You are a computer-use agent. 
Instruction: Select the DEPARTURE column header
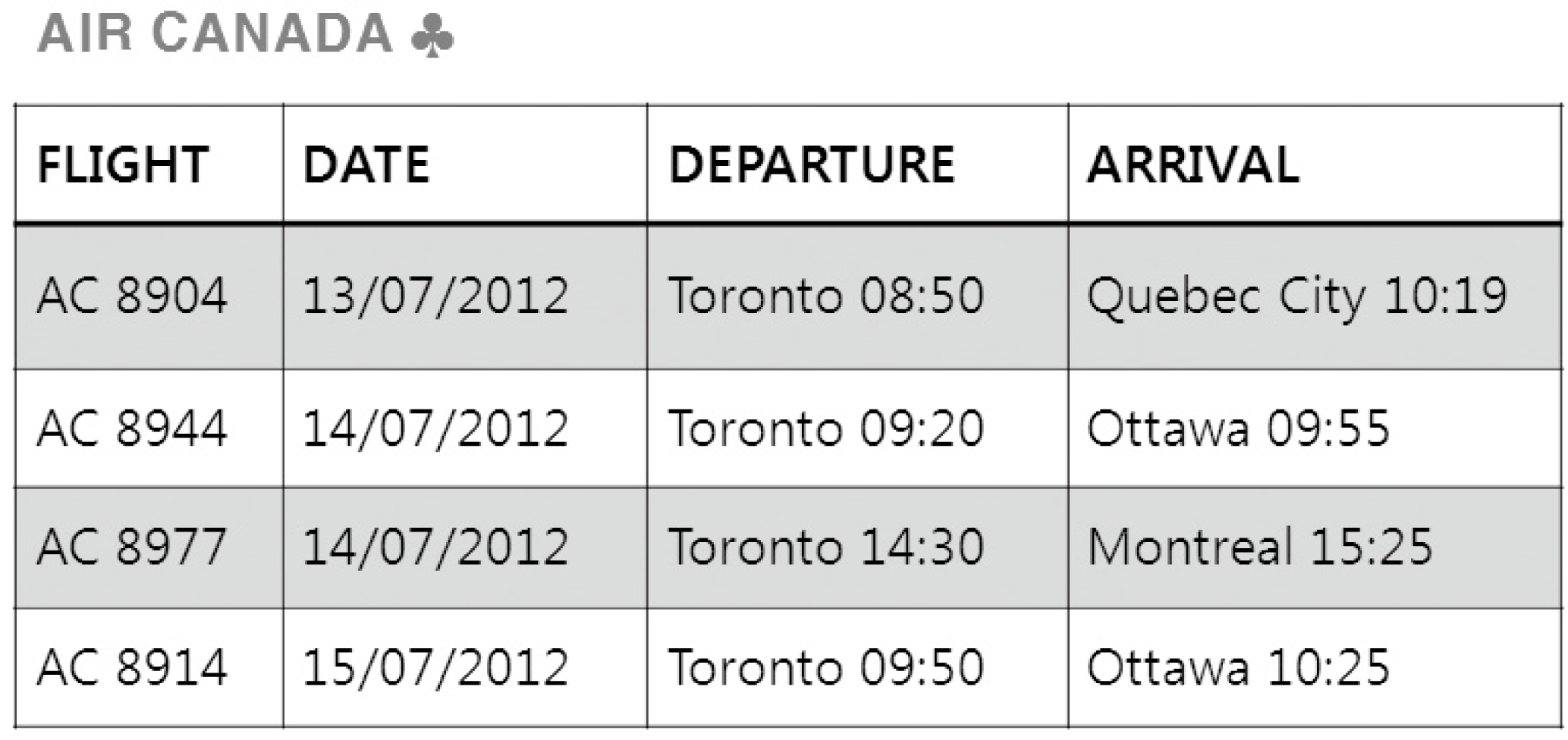pyautogui.click(x=812, y=165)
